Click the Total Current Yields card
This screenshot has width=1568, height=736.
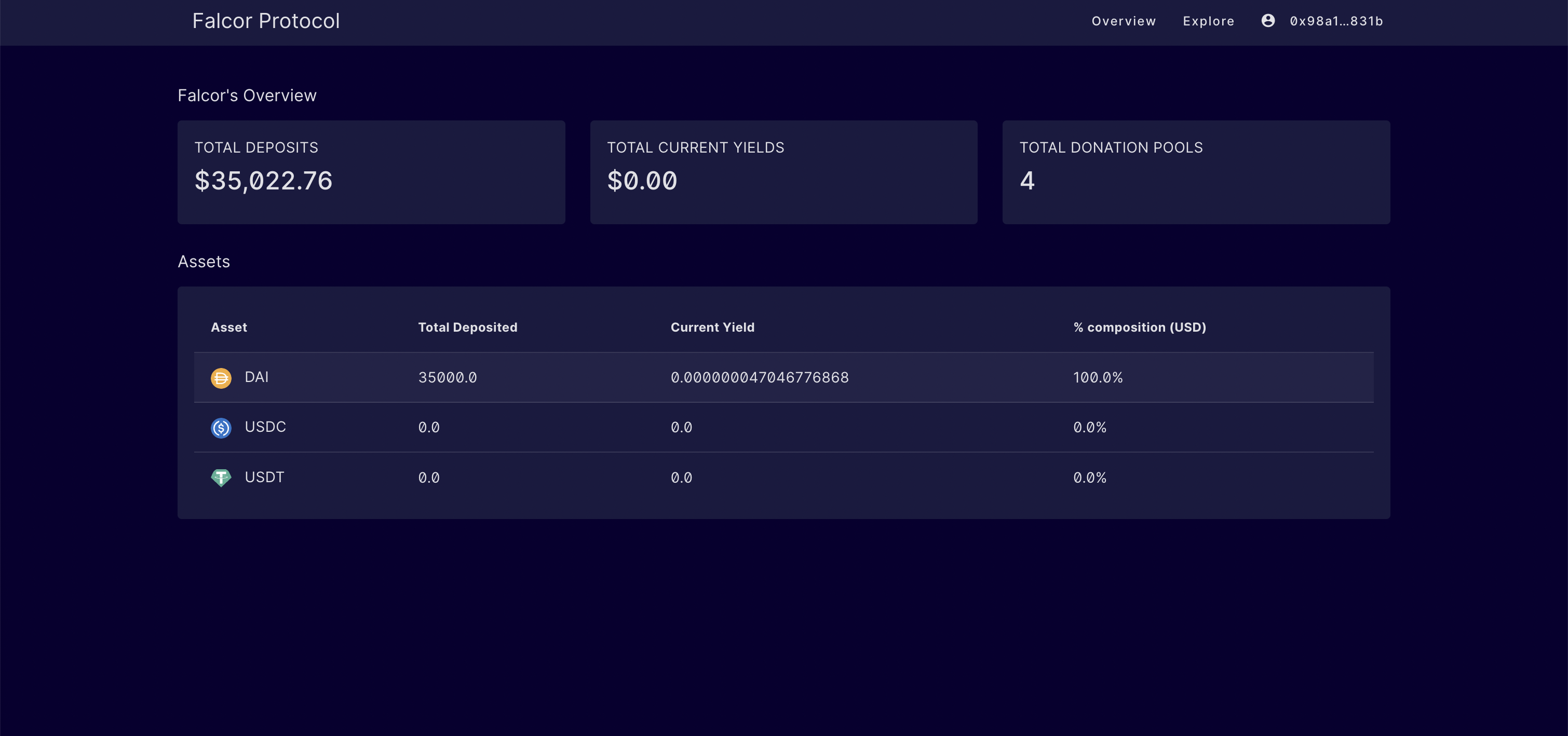pos(783,172)
